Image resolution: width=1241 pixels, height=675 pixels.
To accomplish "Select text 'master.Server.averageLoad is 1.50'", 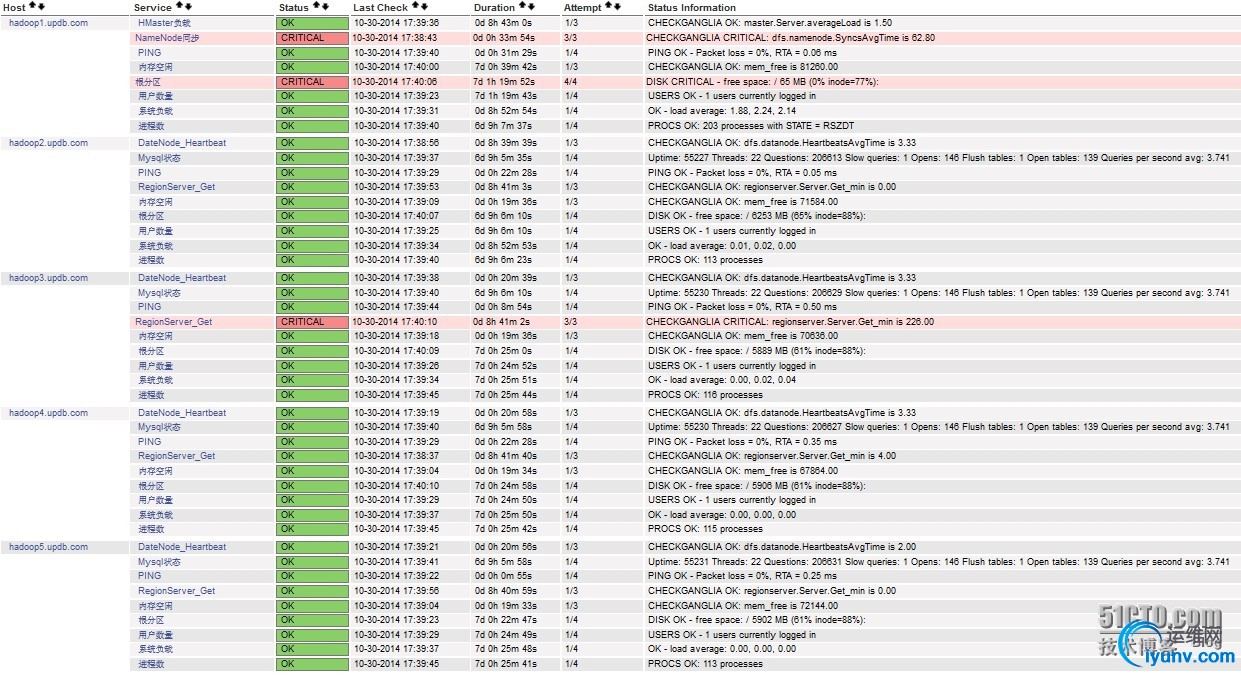I will click(x=819, y=22).
